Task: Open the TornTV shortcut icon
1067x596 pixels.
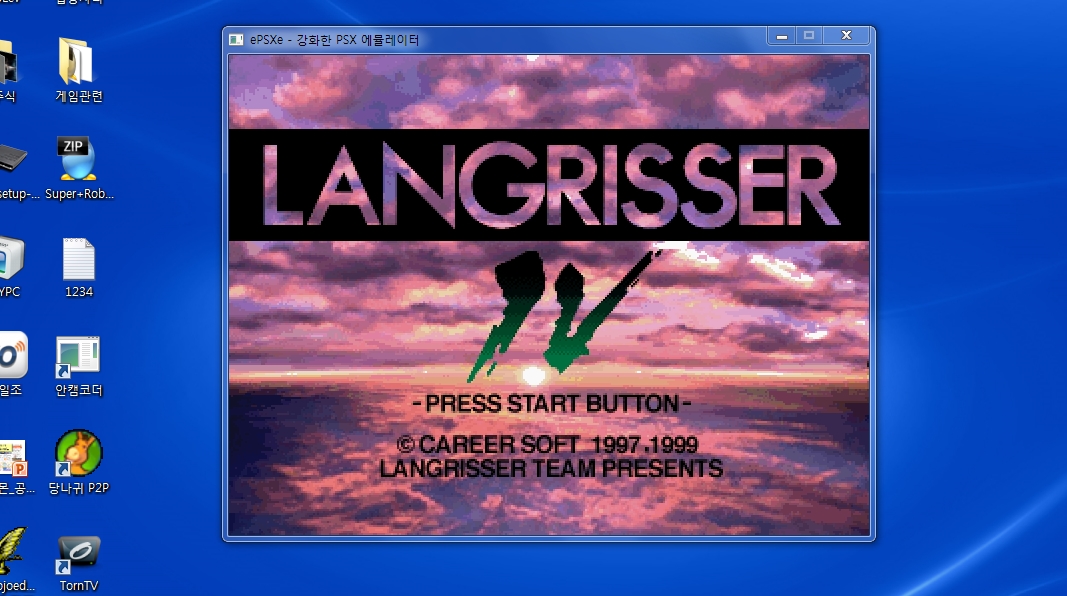Action: [78, 553]
